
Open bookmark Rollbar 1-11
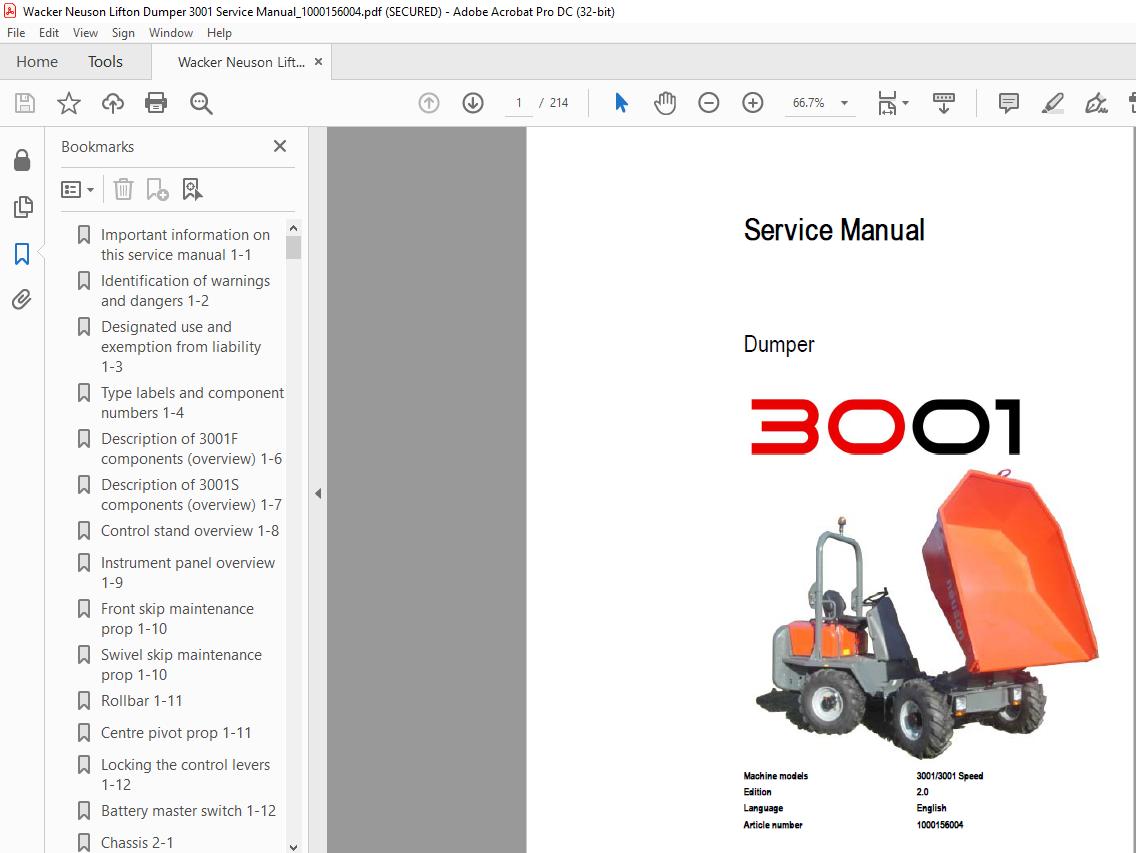[141, 701]
